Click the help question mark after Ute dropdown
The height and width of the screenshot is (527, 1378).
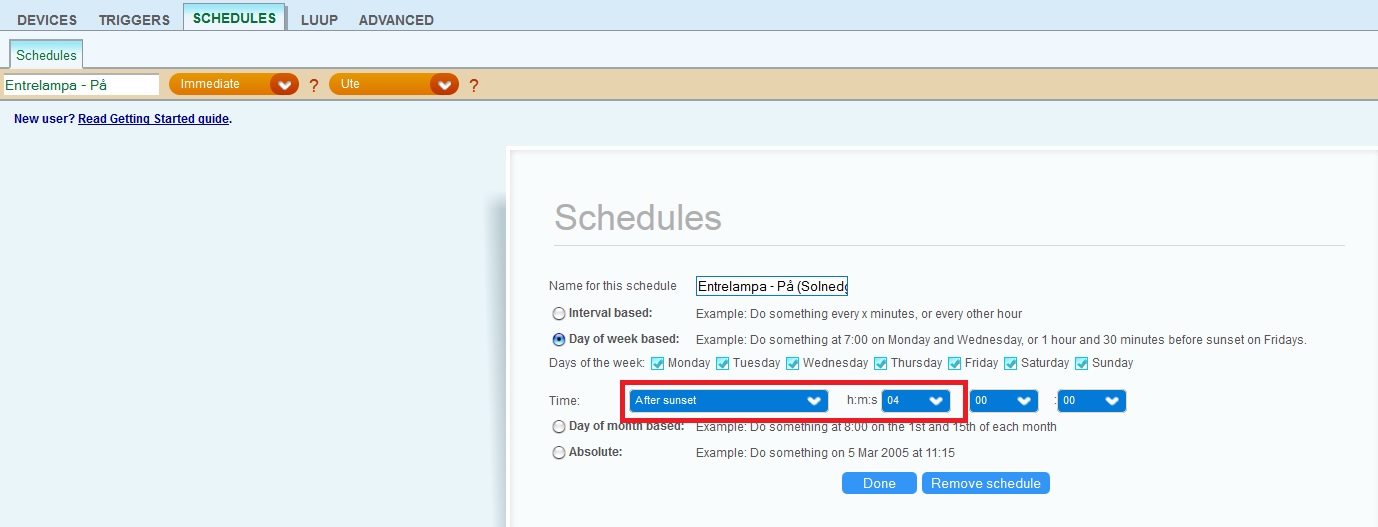click(473, 86)
